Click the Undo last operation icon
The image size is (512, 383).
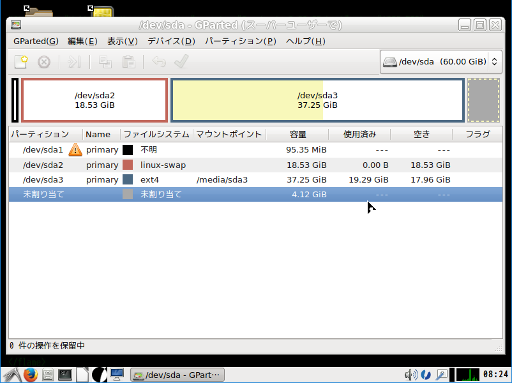pos(159,62)
